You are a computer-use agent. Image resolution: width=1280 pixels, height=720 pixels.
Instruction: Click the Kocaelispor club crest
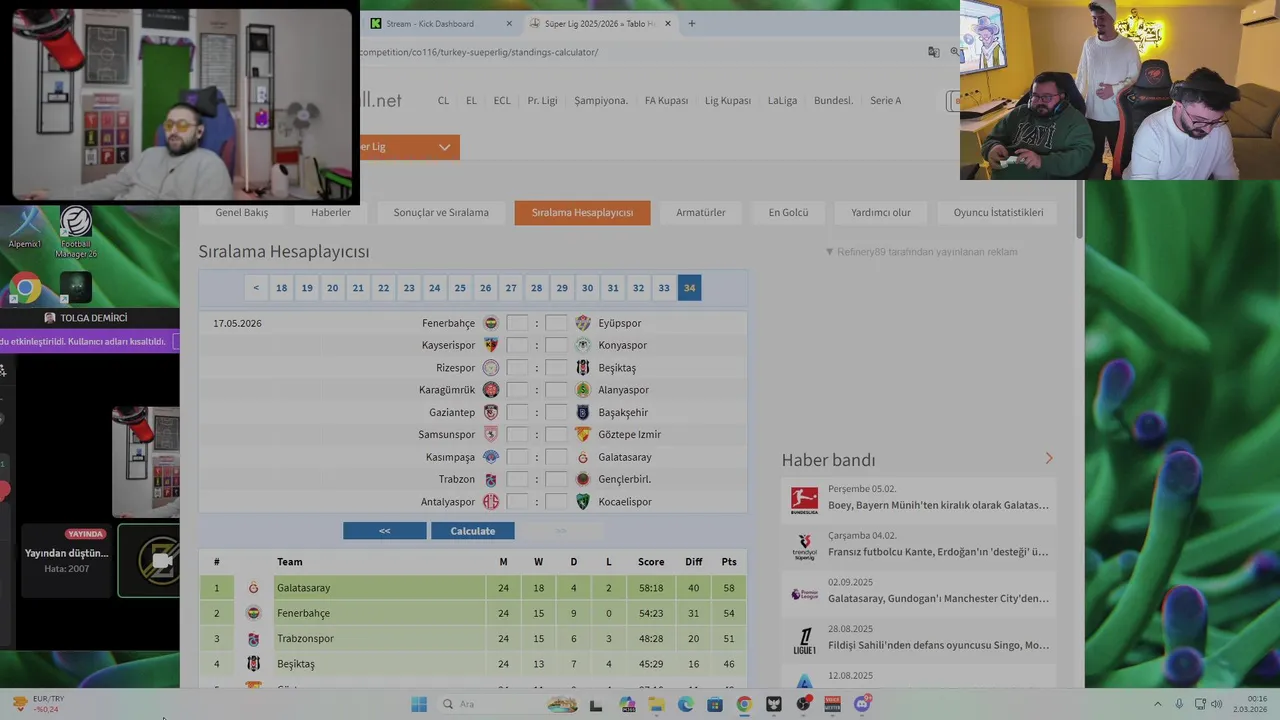tap(583, 502)
